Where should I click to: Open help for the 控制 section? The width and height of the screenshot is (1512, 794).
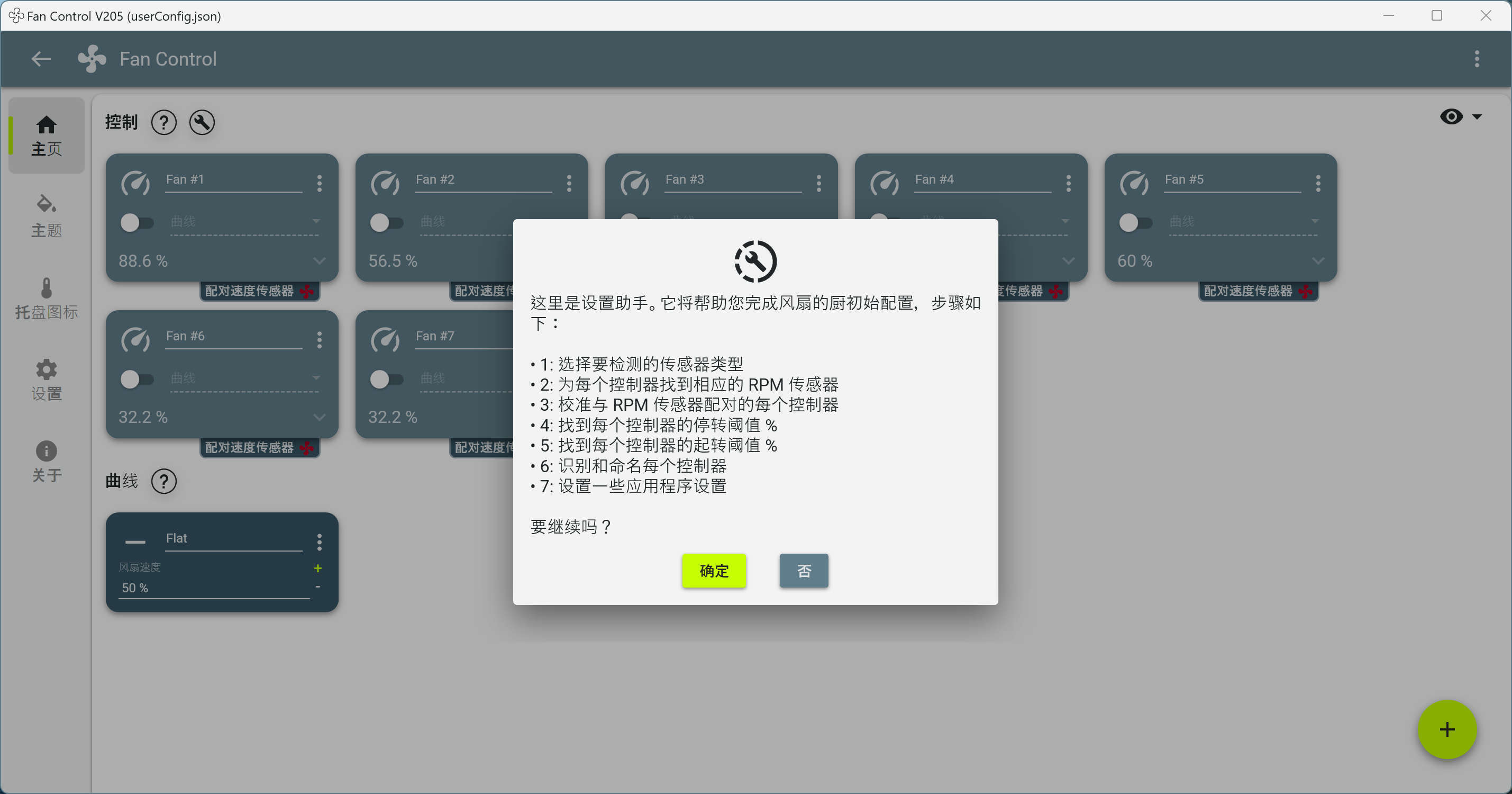coord(164,122)
